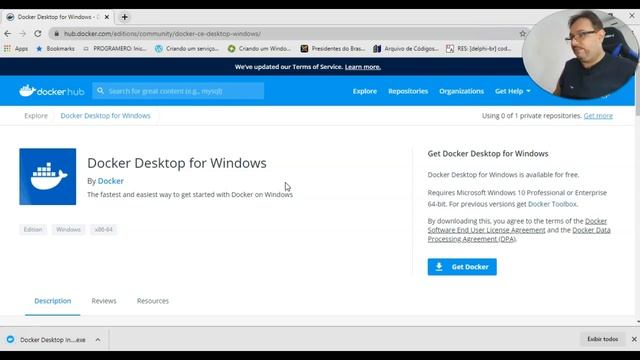The image size is (640, 360).
Task: Bookmark this page with the star icon
Action: 522,33
